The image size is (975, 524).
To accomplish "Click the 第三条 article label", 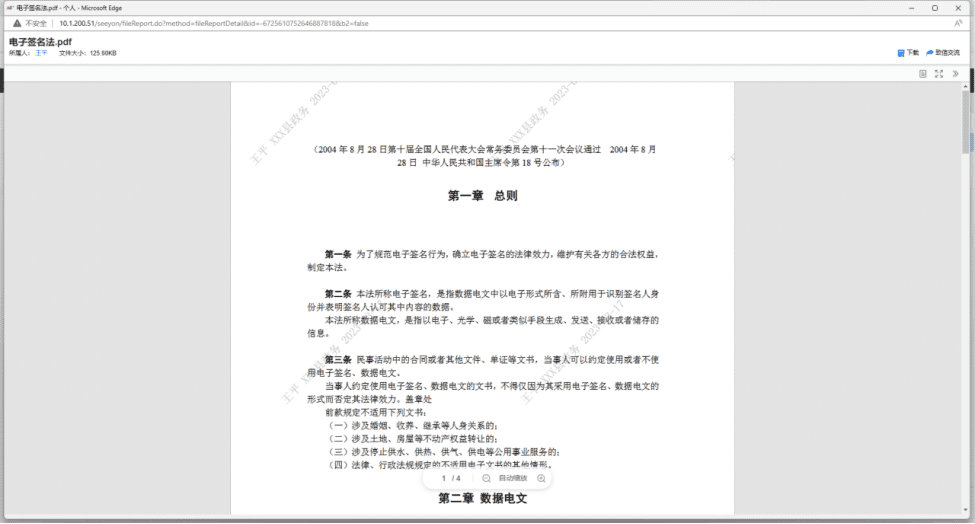I will coord(338,359).
